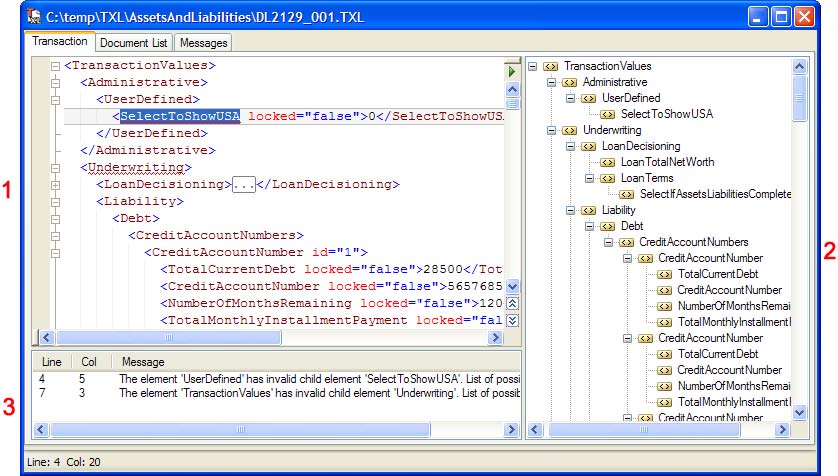
Task: Click the LoanTerms element icon in the tree
Action: point(607,178)
